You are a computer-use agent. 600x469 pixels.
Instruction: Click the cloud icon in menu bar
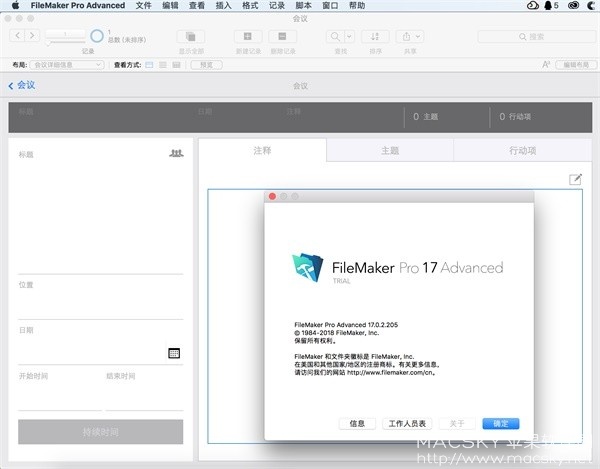click(533, 5)
